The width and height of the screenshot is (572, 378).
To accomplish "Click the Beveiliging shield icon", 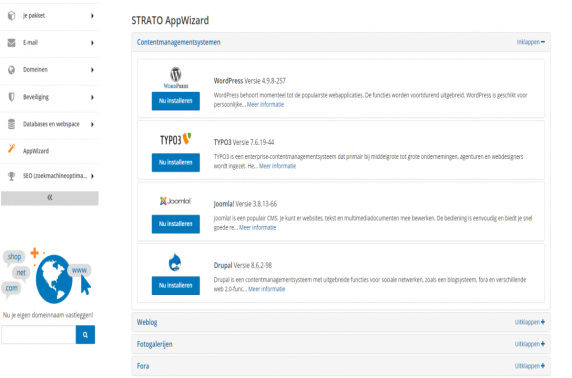I will [x=12, y=97].
